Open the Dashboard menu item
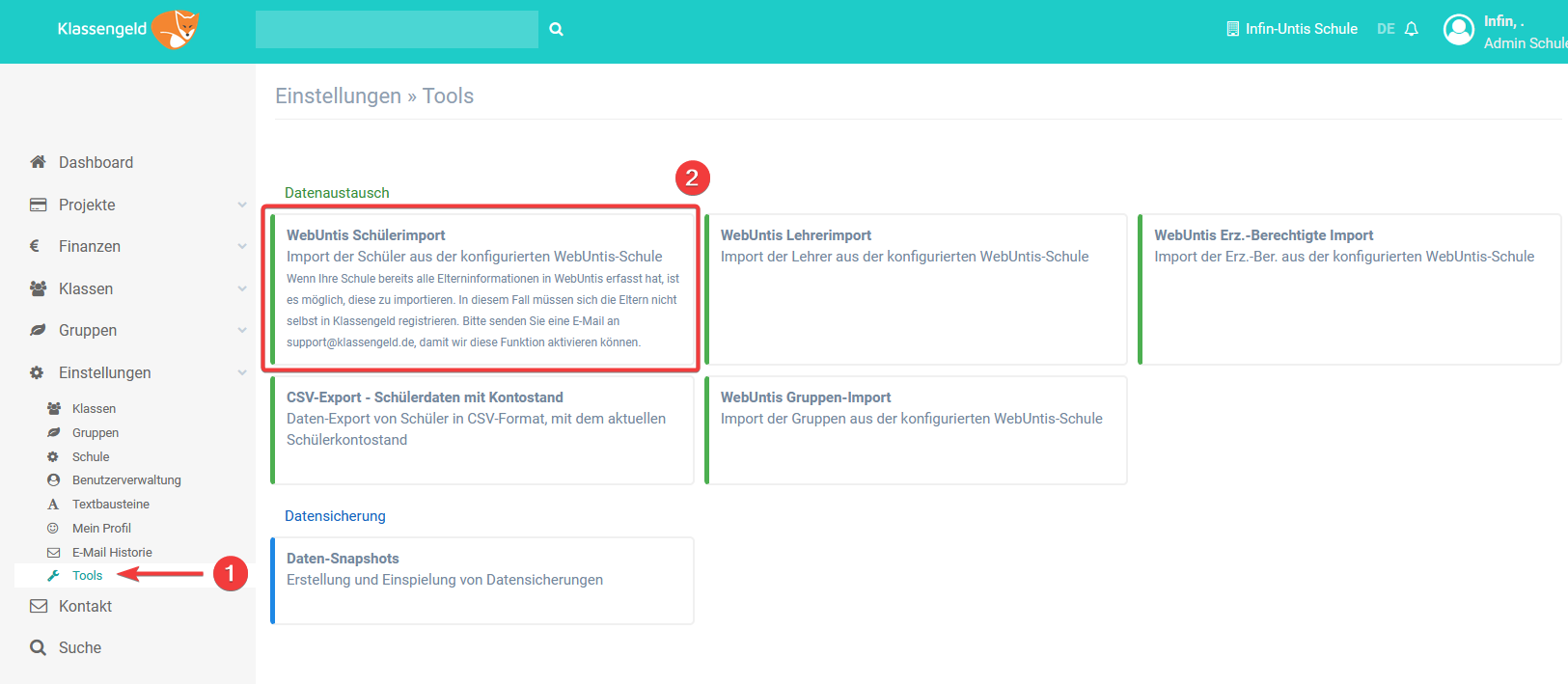Image resolution: width=1568 pixels, height=684 pixels. pos(96,162)
